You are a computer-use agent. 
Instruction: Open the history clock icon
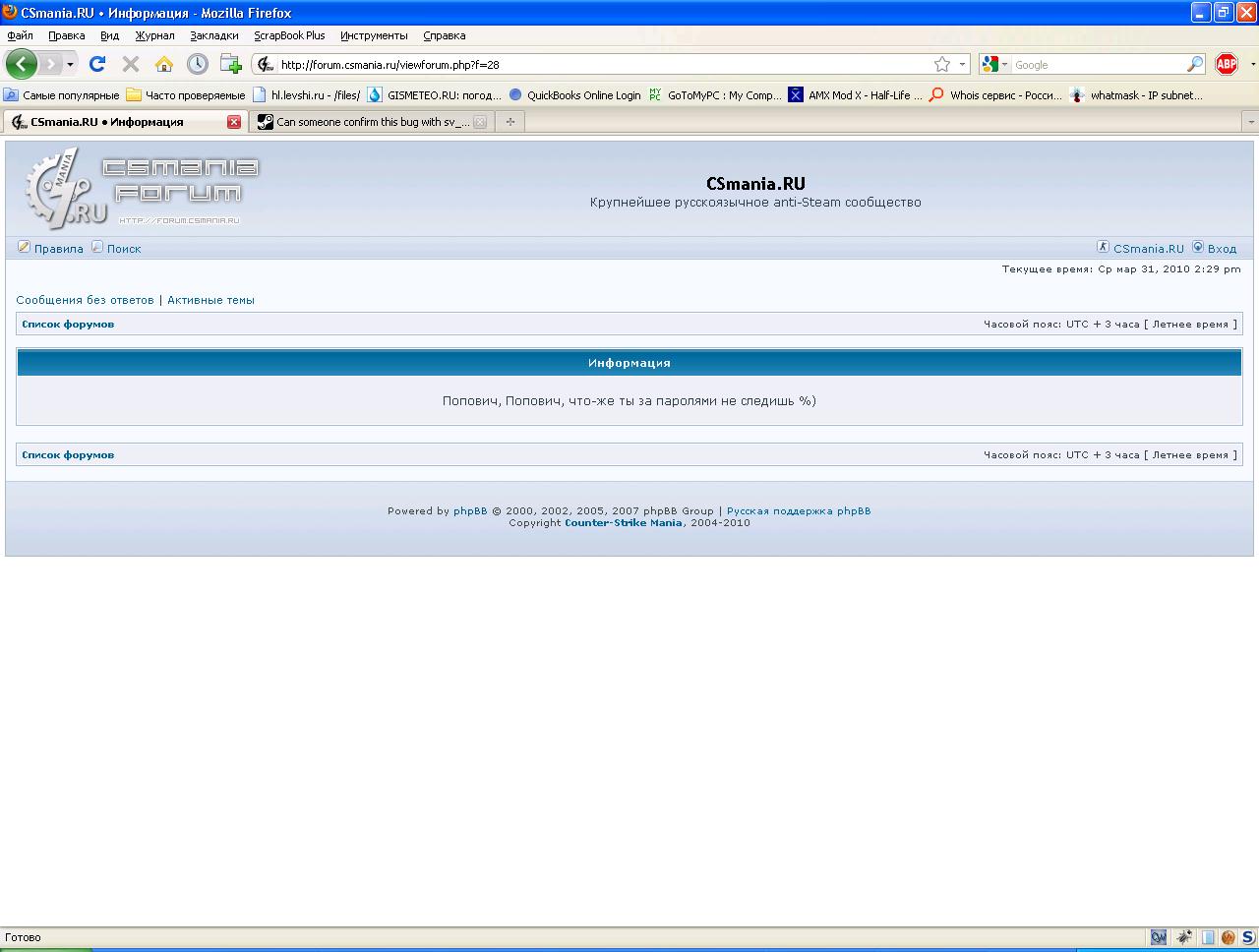198,64
